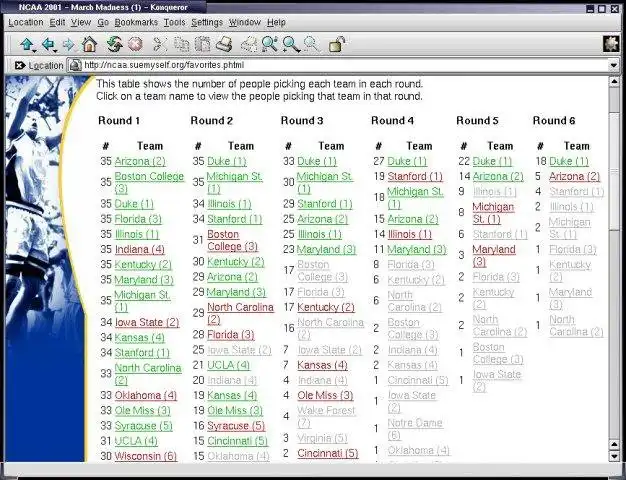Viewport: 626px width, 480px height.
Task: Open UCLA (4) link in Round 2
Action: coord(228,365)
